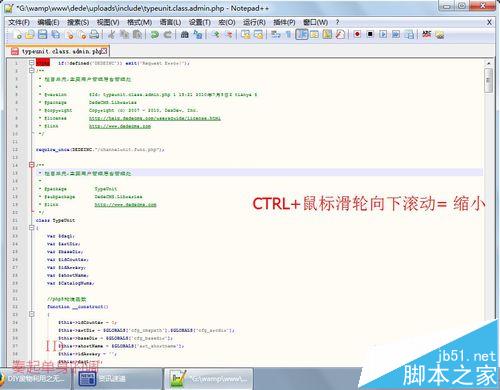Play back the recorded macro
500x390 pixels.
click(x=383, y=34)
